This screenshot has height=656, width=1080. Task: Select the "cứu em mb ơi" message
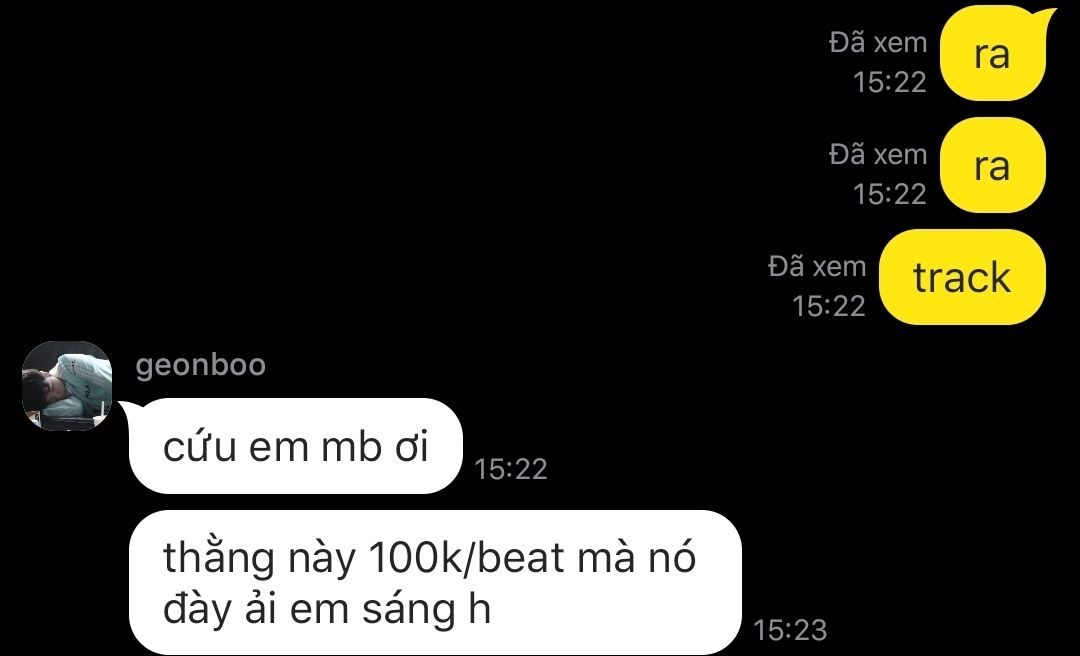(295, 446)
